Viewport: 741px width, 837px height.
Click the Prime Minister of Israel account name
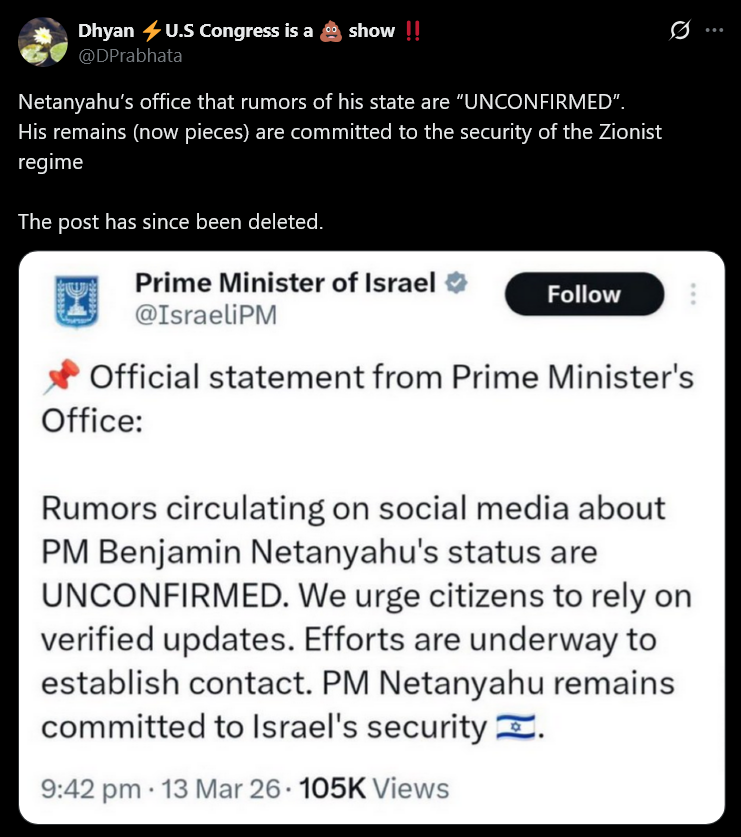pyautogui.click(x=285, y=283)
